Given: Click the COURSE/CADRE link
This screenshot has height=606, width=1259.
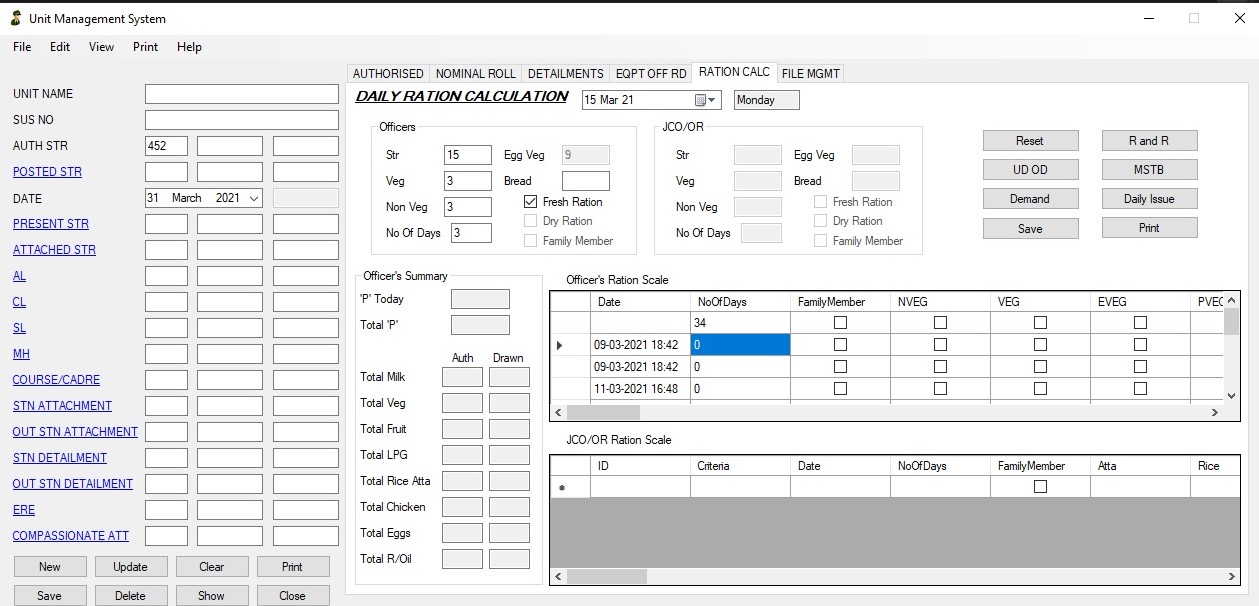Looking at the screenshot, I should tap(56, 380).
